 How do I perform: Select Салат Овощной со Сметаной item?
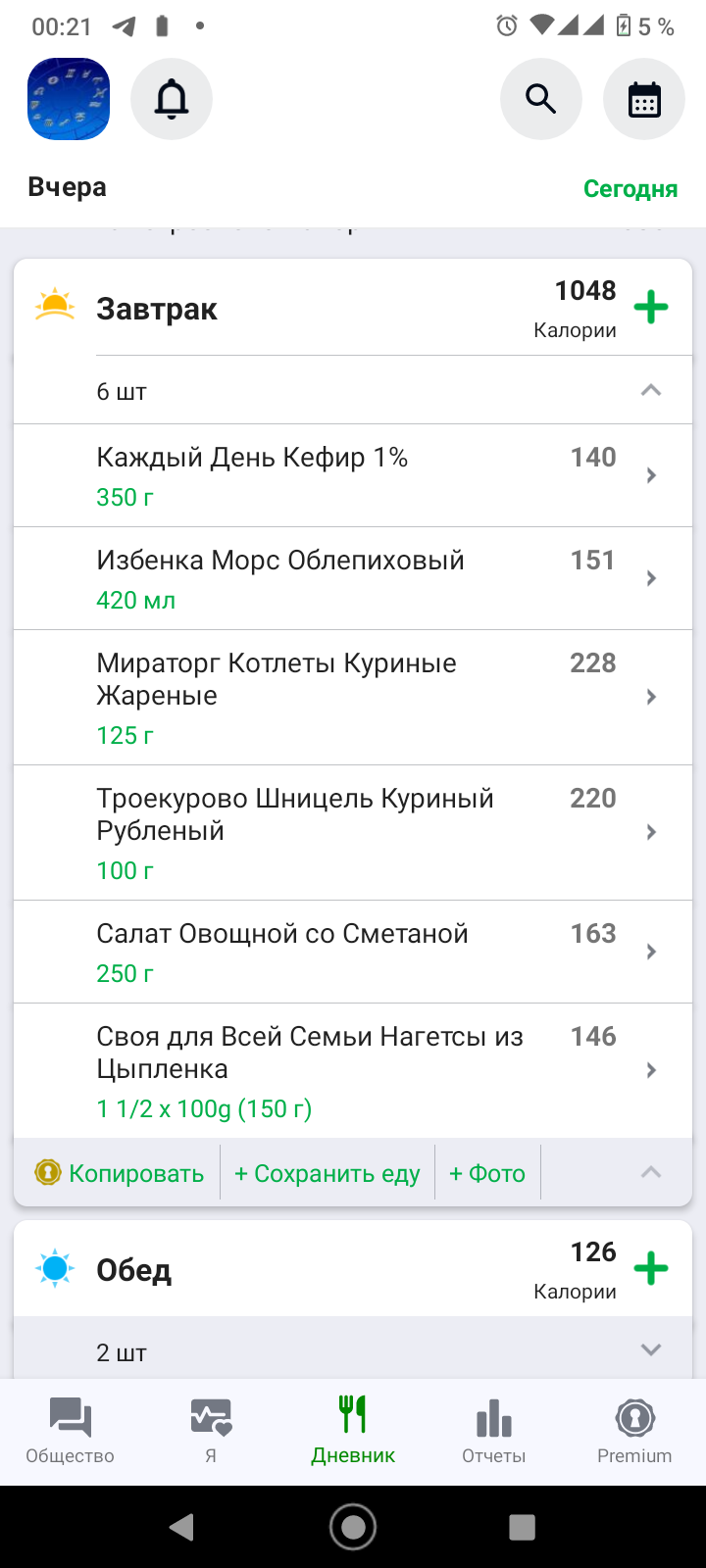(x=294, y=952)
